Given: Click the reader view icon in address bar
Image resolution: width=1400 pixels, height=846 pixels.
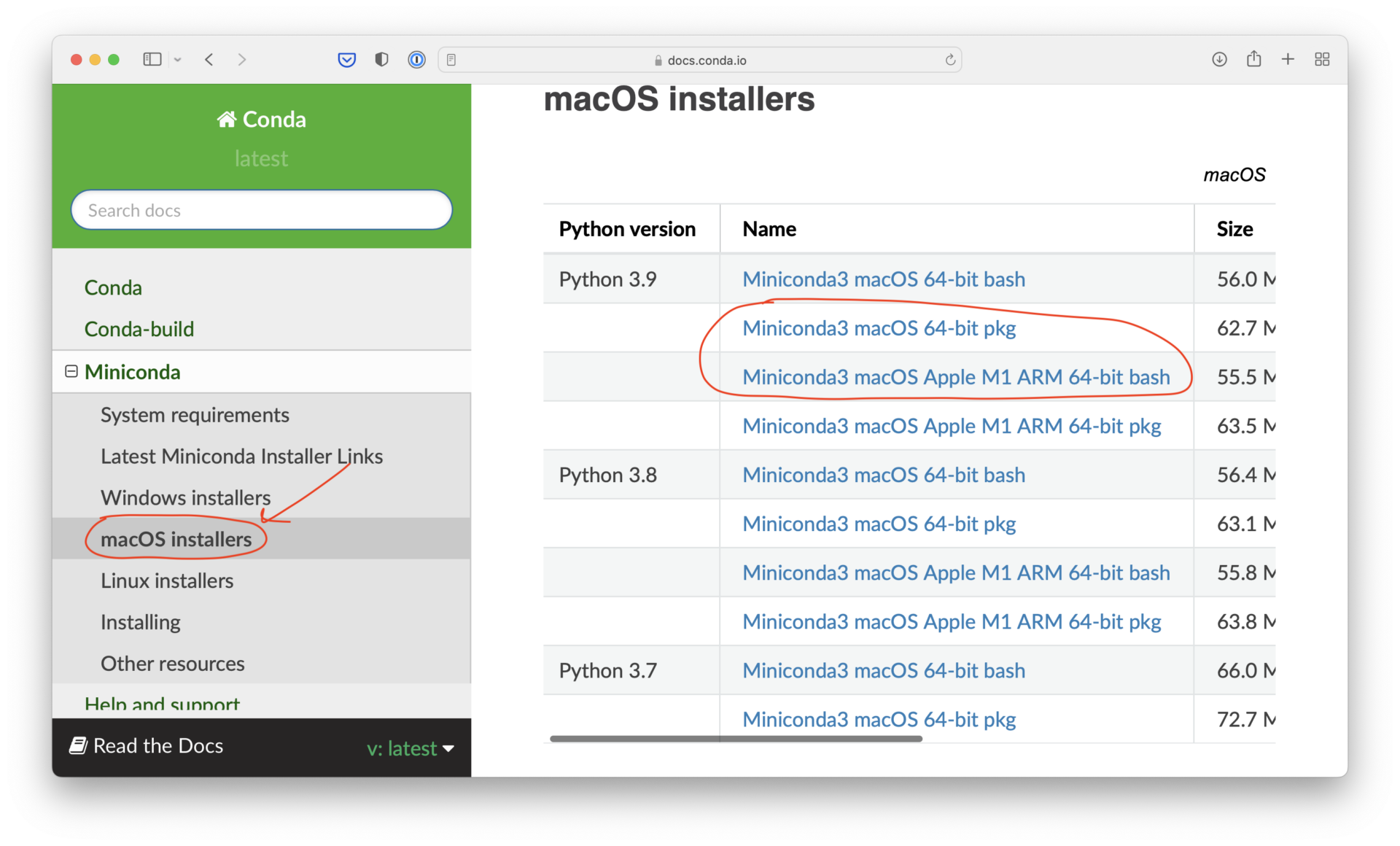Looking at the screenshot, I should point(451,60).
